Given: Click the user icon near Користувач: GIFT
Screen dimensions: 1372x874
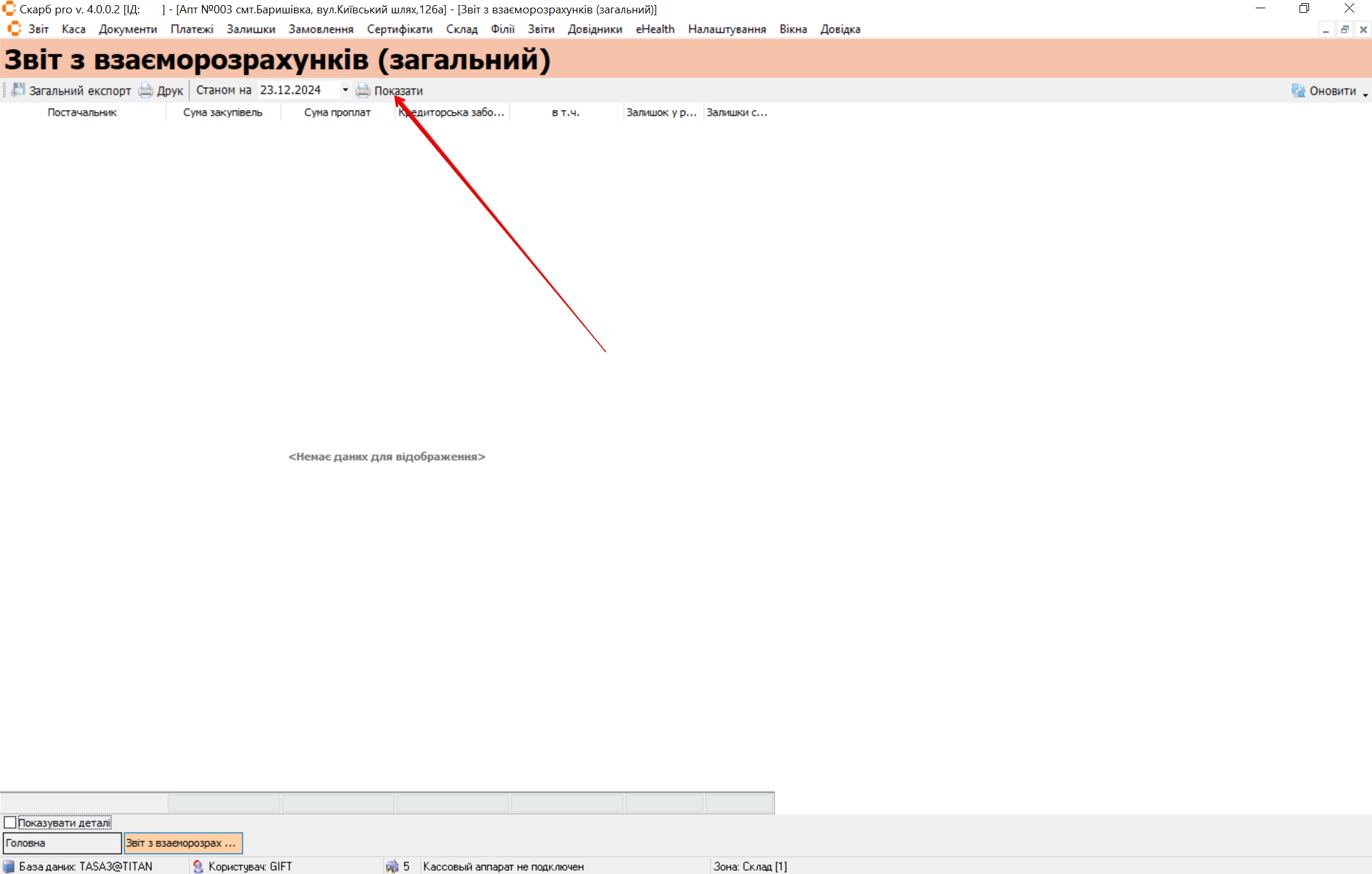Looking at the screenshot, I should click(198, 866).
